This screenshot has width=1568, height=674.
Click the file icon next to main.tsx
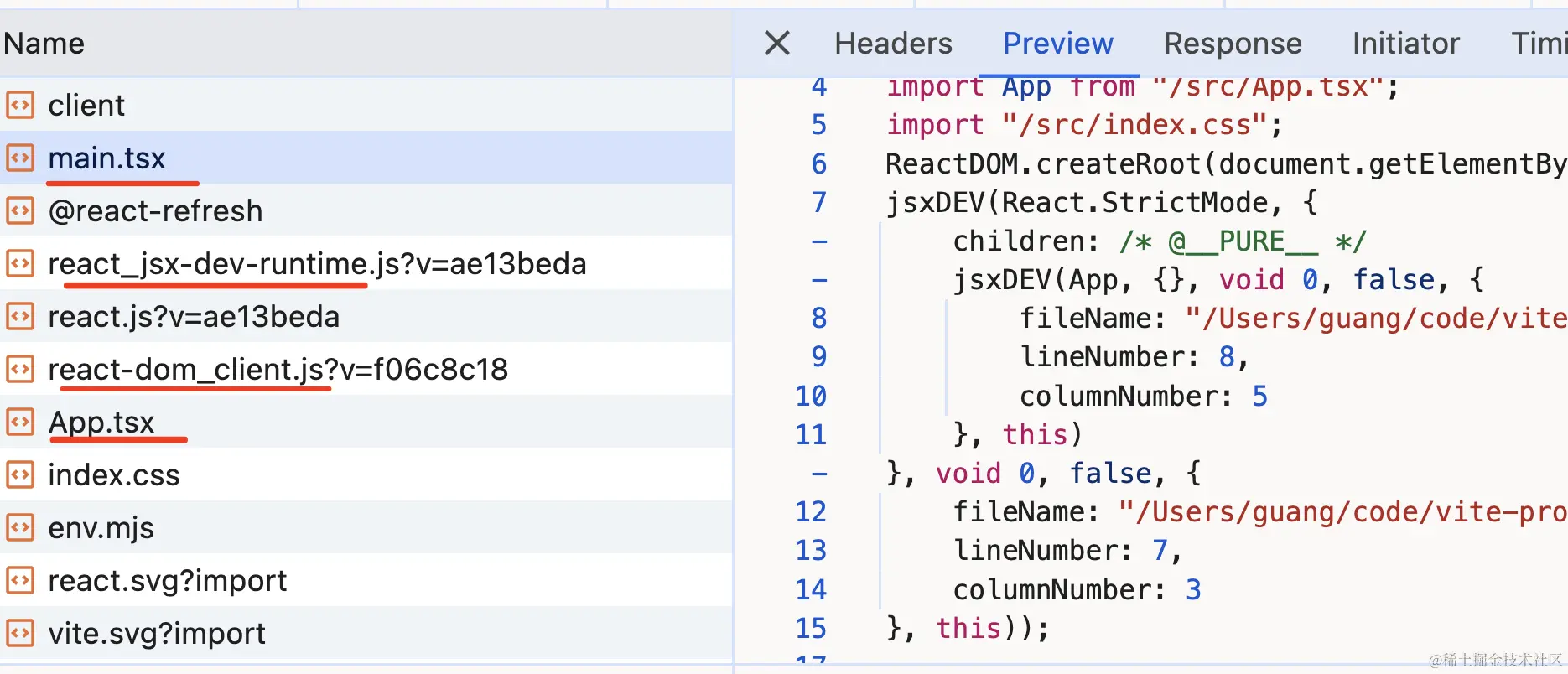20,158
